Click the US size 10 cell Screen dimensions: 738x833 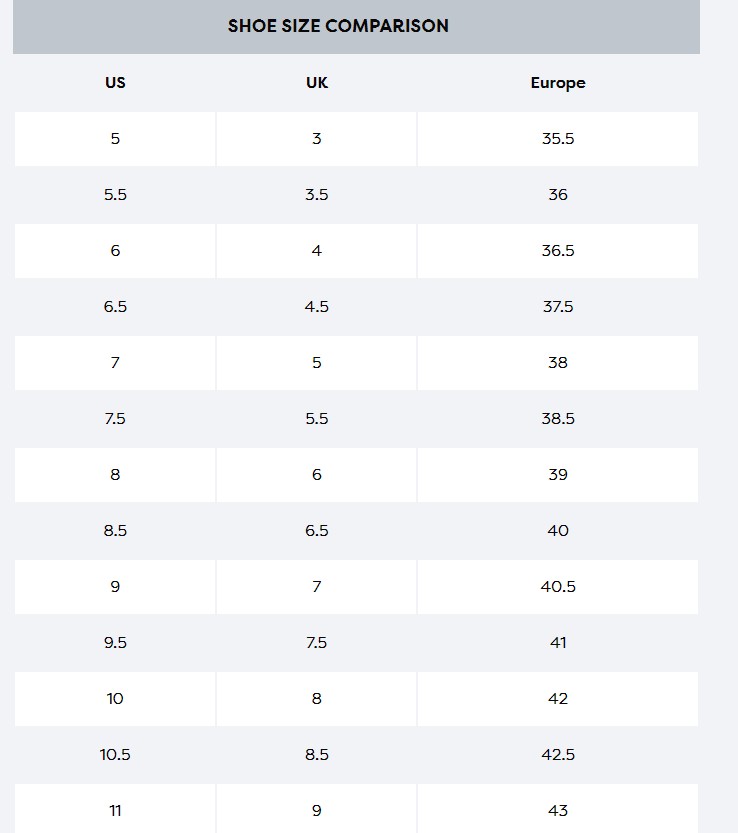click(115, 699)
